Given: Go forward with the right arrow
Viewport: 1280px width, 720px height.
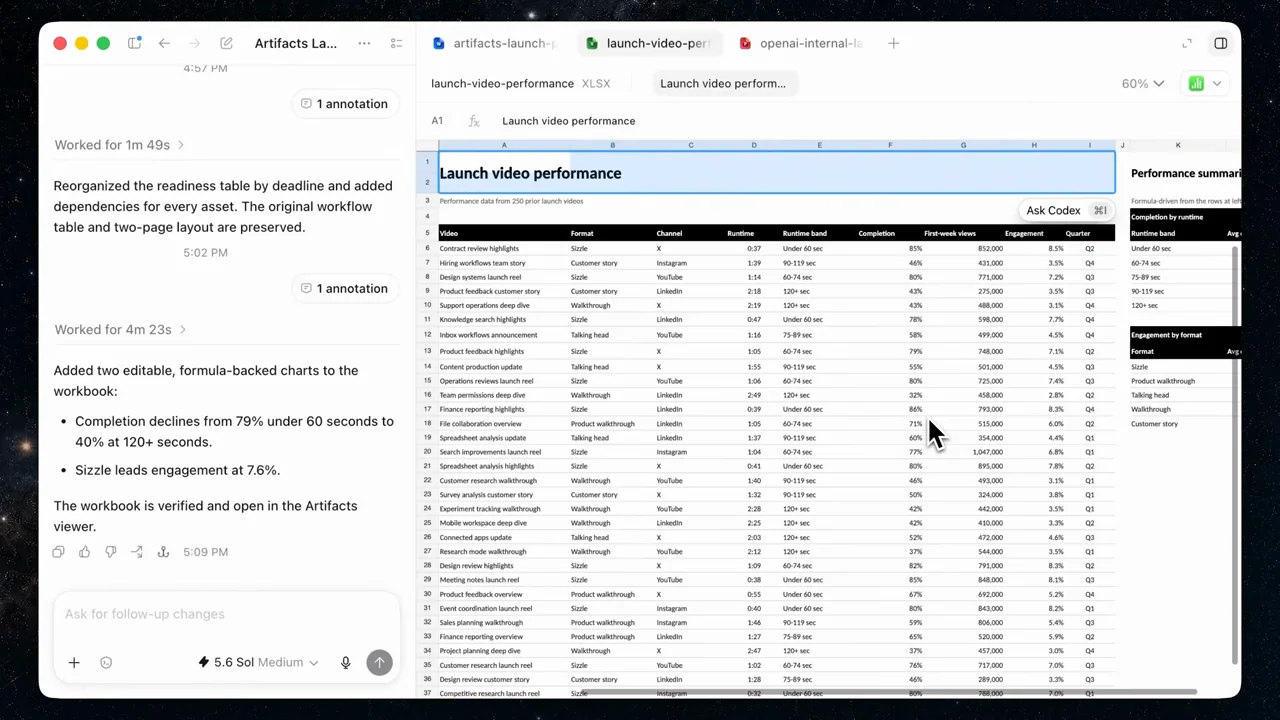Looking at the screenshot, I should tap(195, 43).
